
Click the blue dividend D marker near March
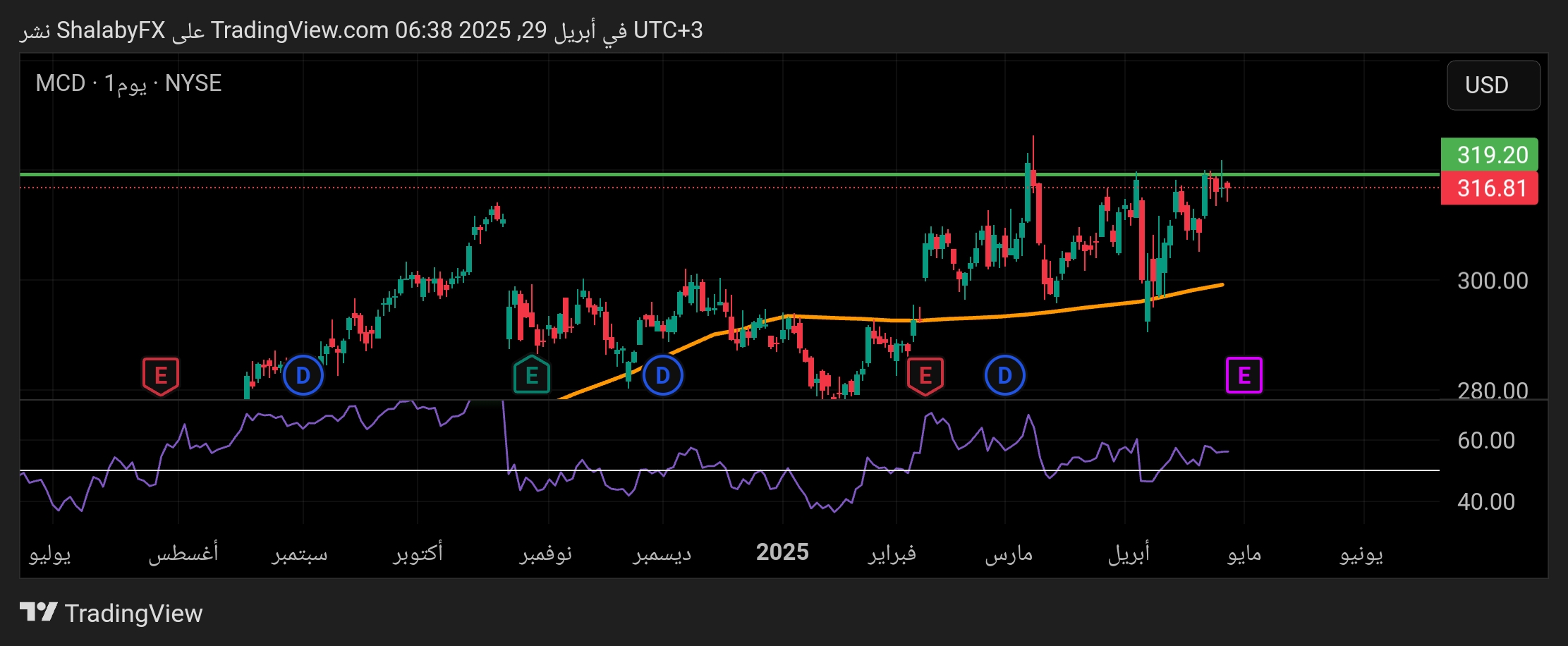(x=1005, y=375)
